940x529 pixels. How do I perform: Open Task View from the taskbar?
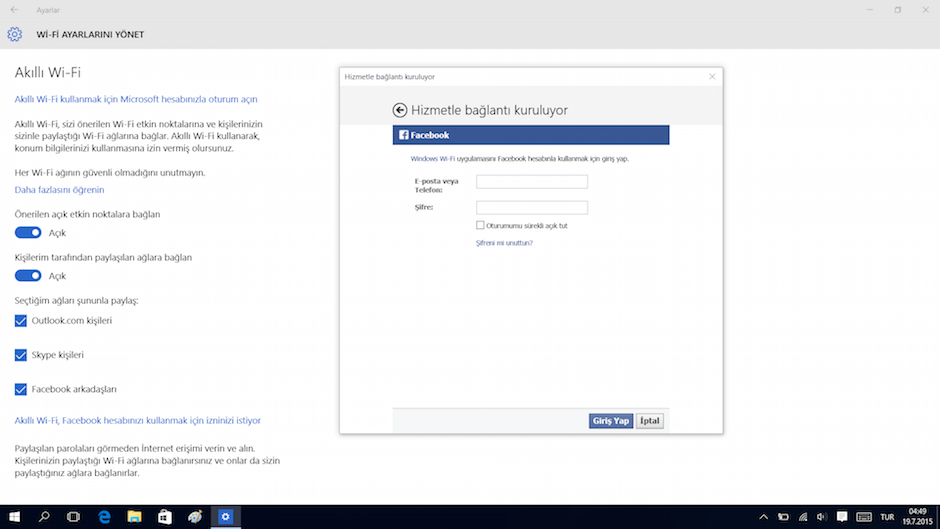[x=74, y=516]
